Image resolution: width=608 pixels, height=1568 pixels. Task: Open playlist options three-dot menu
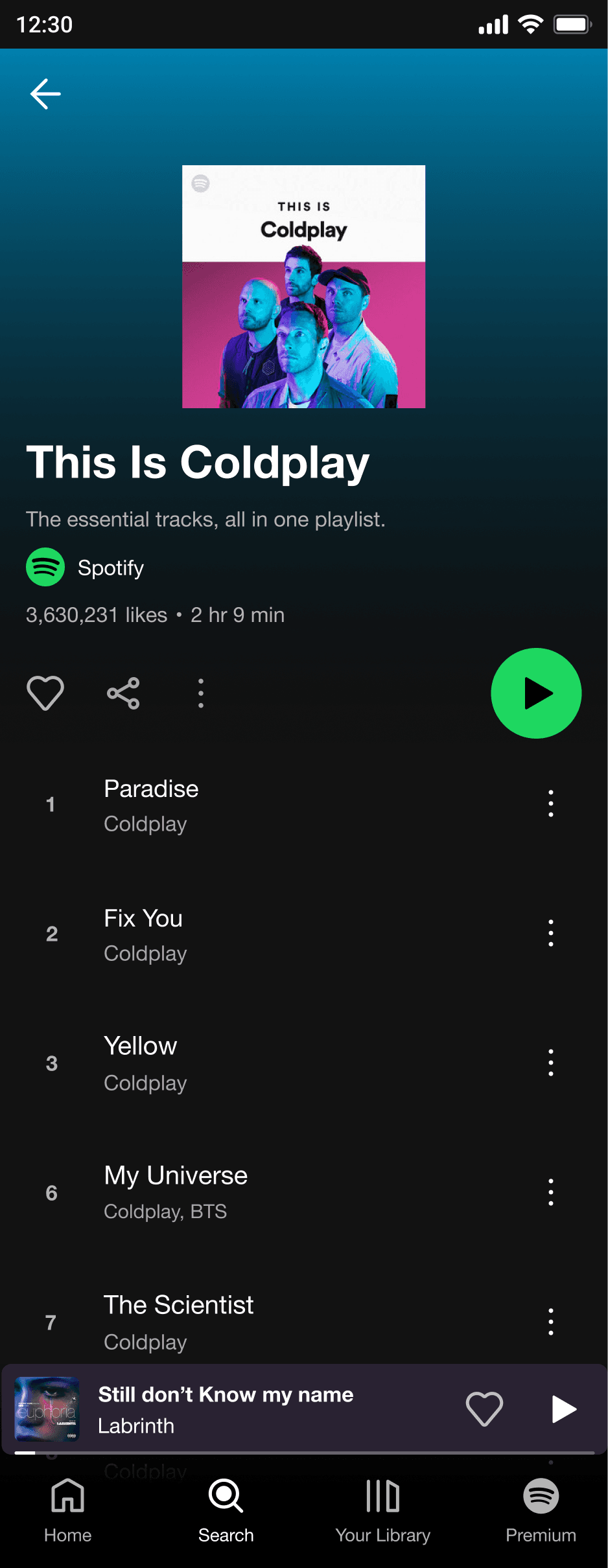[201, 693]
